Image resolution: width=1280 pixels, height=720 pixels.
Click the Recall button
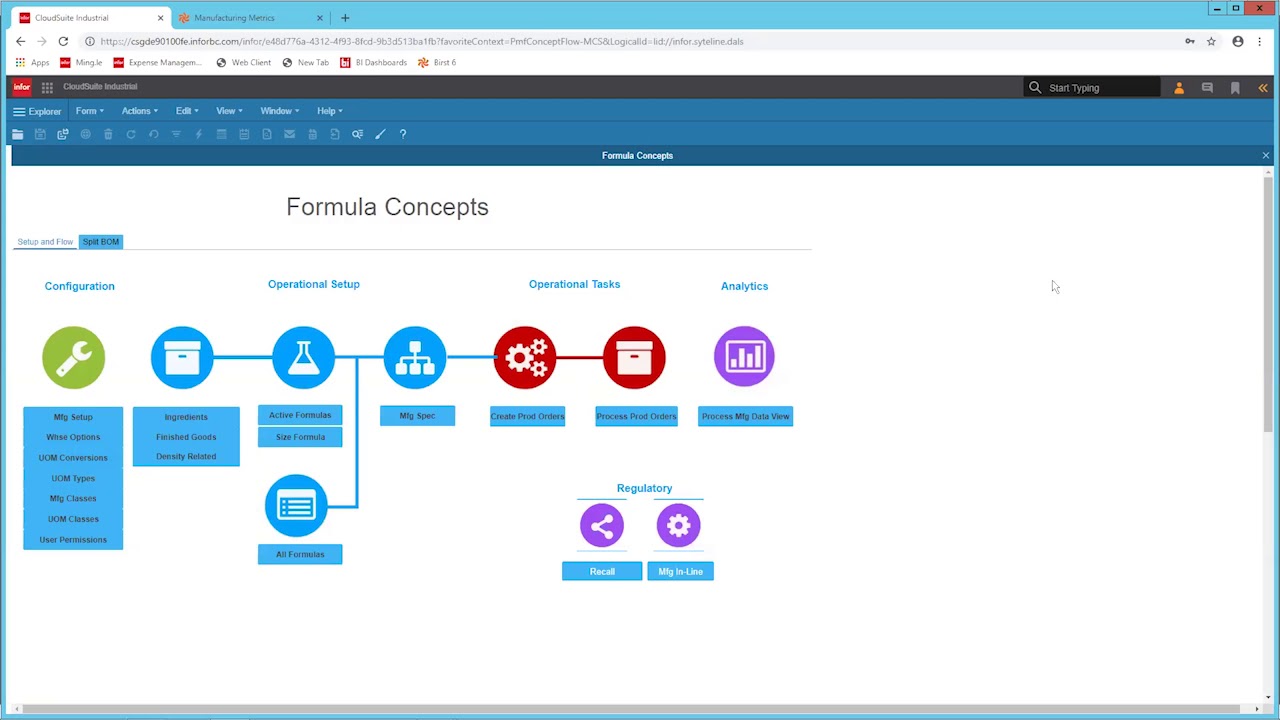click(602, 571)
